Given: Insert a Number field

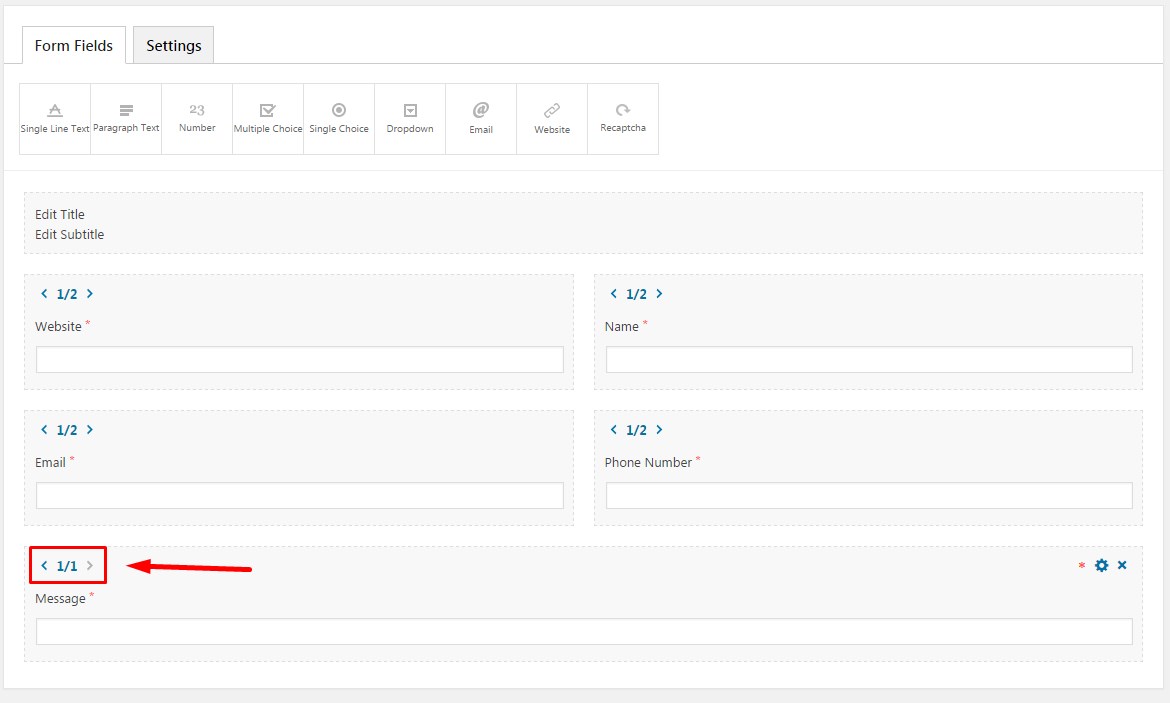Looking at the screenshot, I should (197, 119).
